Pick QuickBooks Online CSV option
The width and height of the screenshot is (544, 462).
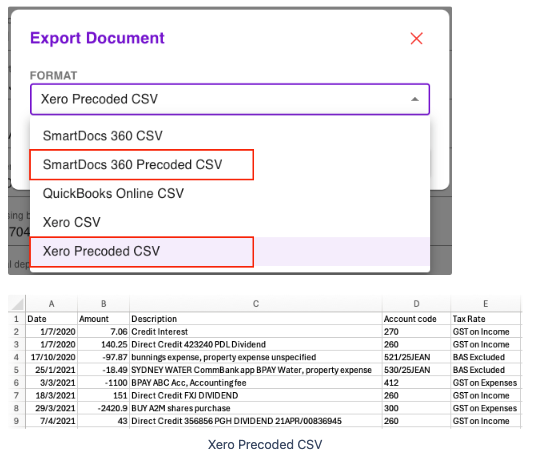tap(230, 194)
